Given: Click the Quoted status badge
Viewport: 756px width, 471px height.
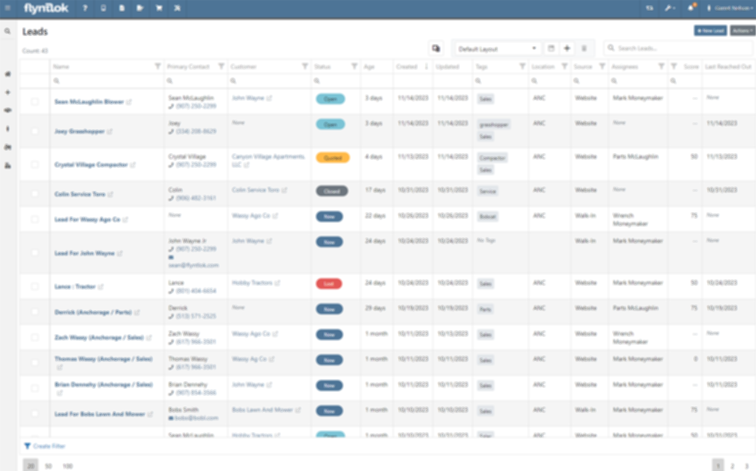Looking at the screenshot, I should pos(333,158).
